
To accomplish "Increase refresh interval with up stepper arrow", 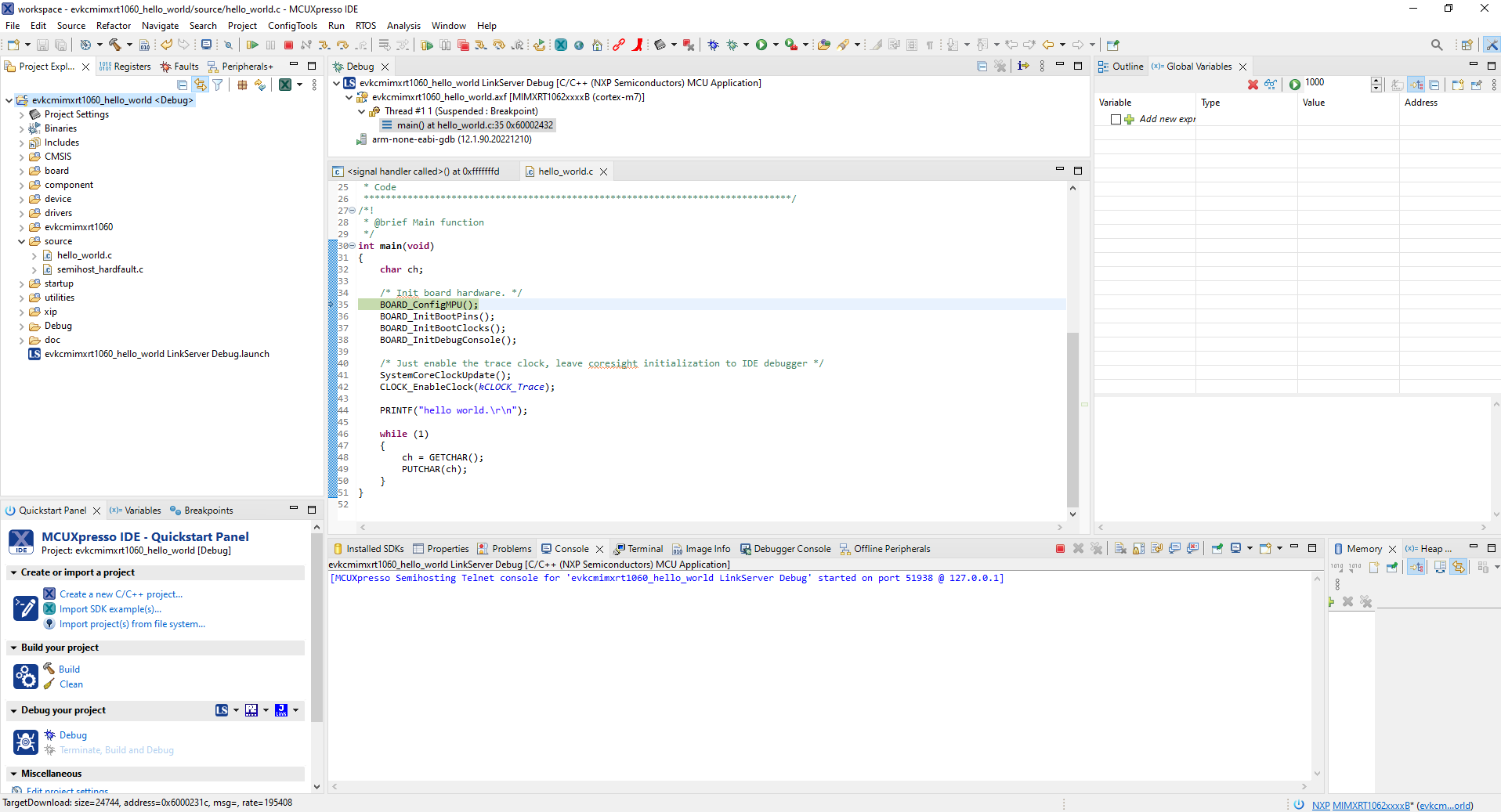I will click(1376, 81).
